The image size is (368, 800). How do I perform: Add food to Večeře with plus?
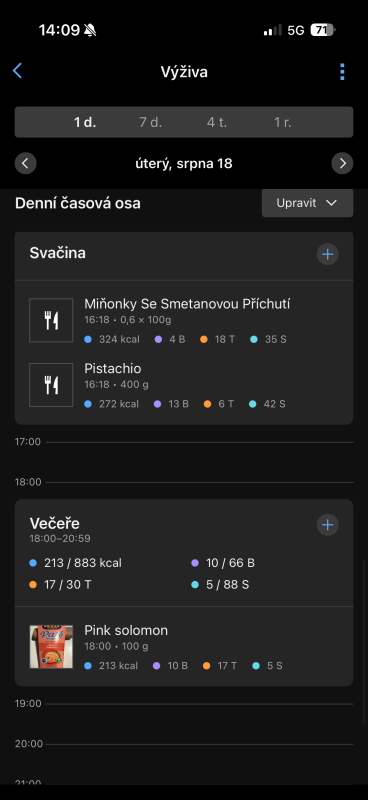click(328, 524)
